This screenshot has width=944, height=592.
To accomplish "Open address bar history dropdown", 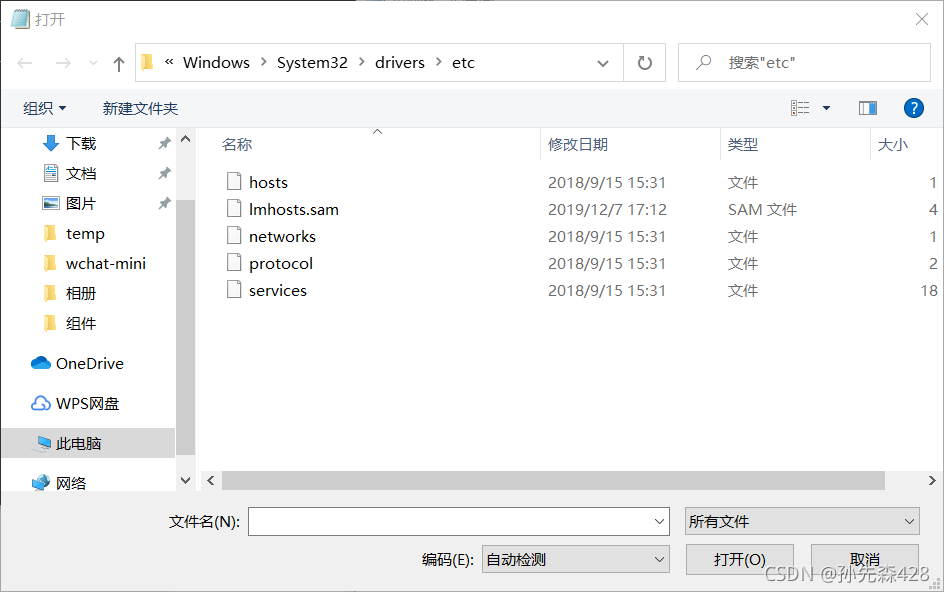I will click(x=603, y=63).
